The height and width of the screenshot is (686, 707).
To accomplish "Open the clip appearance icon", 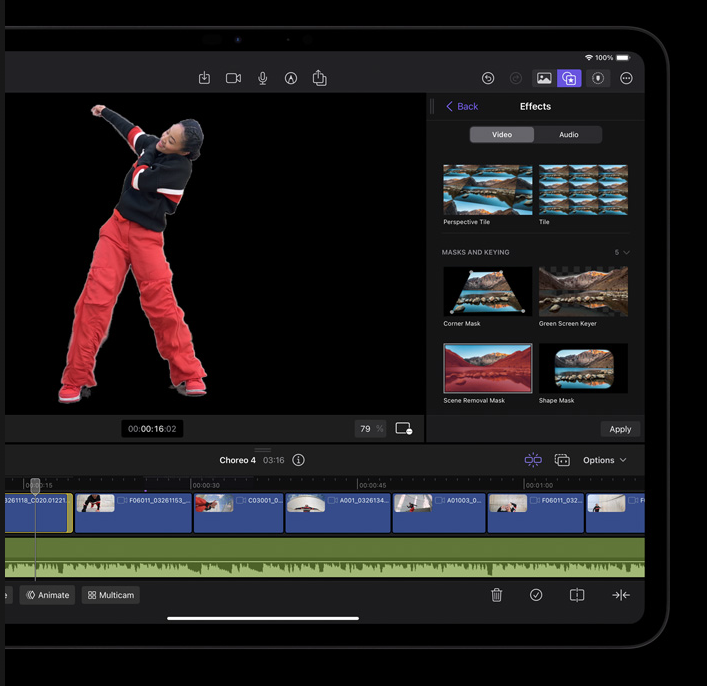I will [562, 460].
